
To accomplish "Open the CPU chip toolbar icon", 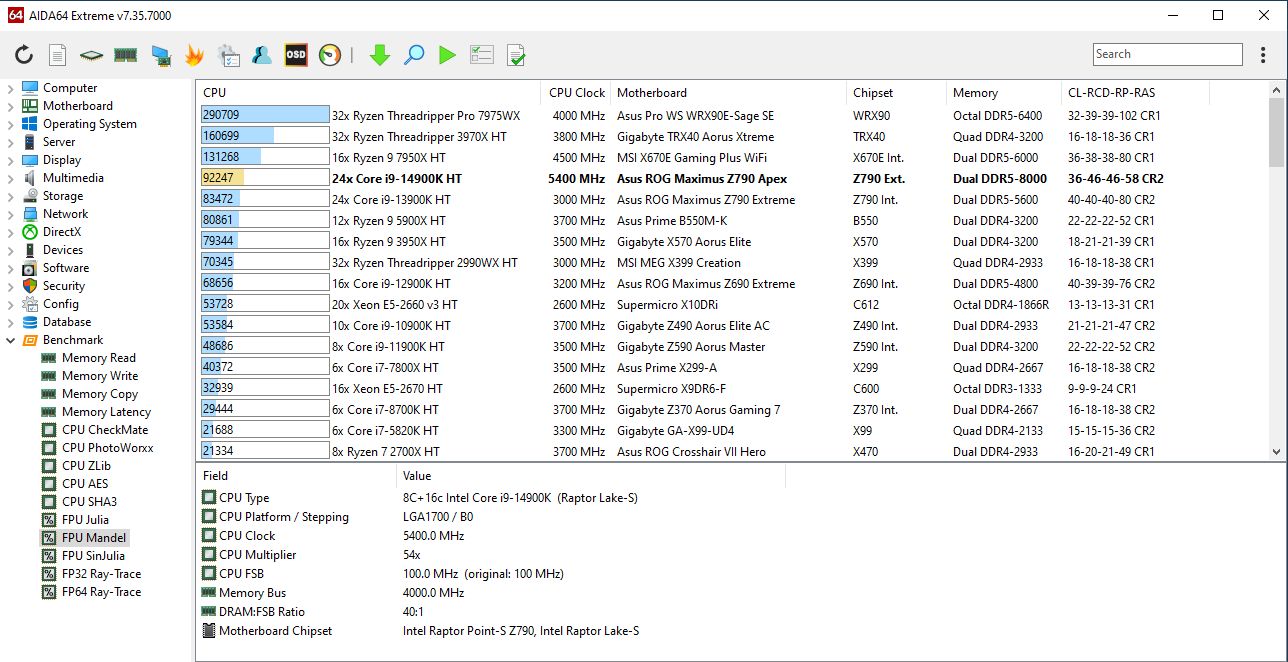I will [92, 55].
